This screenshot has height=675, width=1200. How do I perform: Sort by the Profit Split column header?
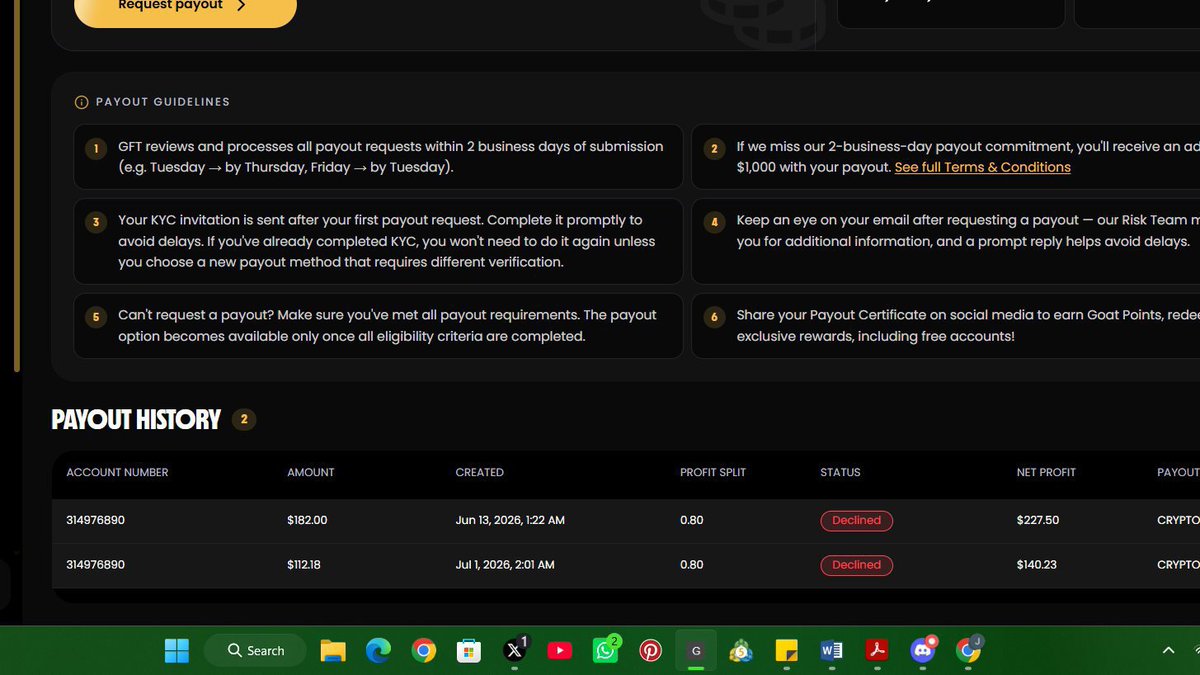(713, 472)
